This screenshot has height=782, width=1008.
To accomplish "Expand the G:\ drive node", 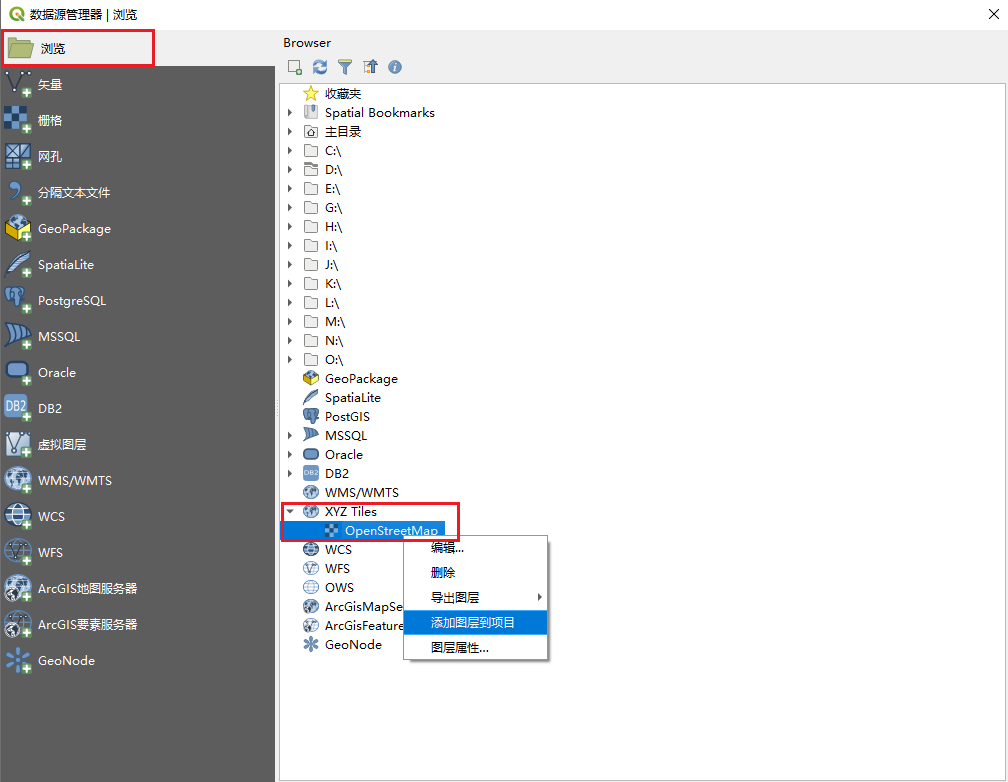I will [x=290, y=208].
